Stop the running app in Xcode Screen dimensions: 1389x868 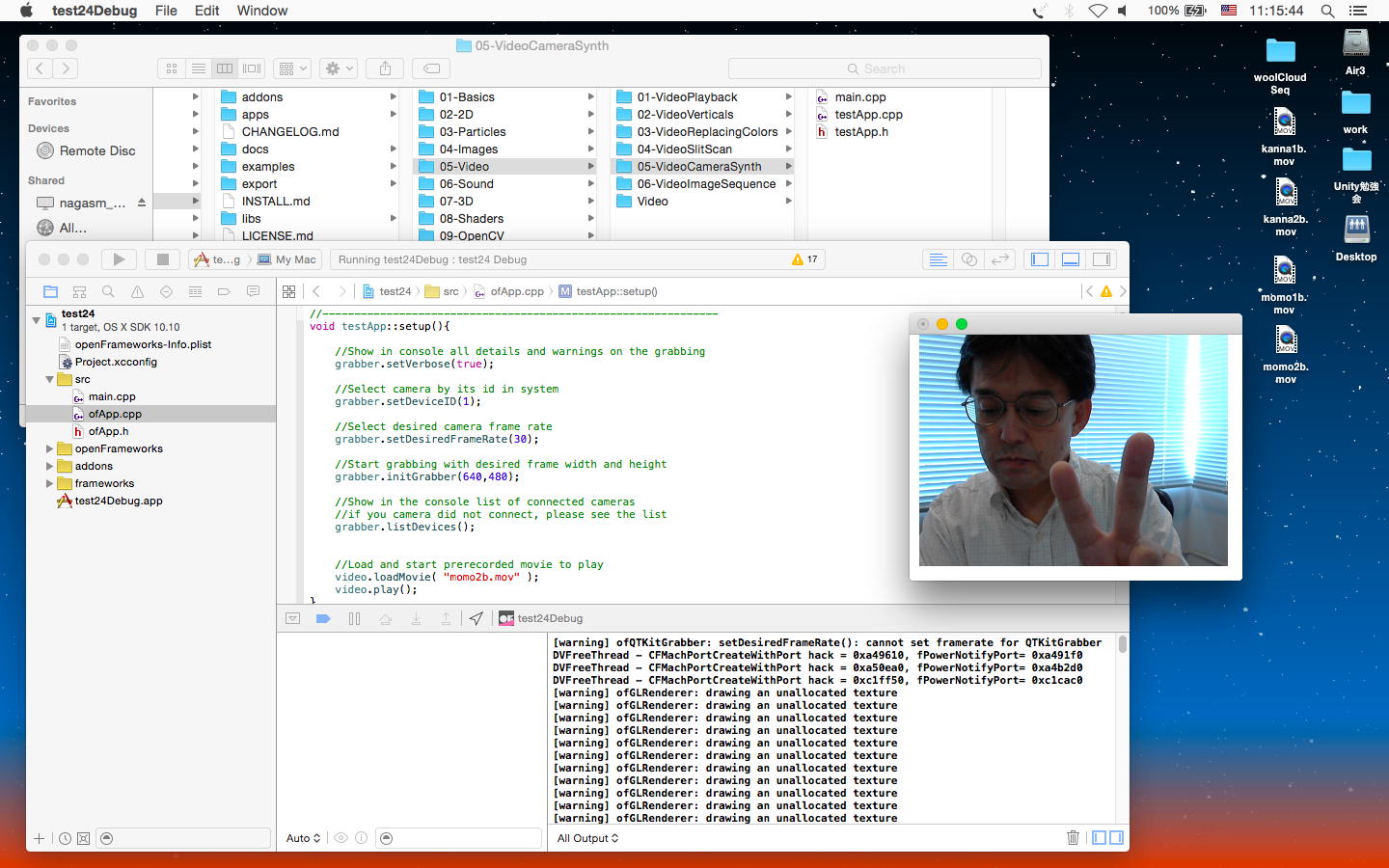(163, 259)
